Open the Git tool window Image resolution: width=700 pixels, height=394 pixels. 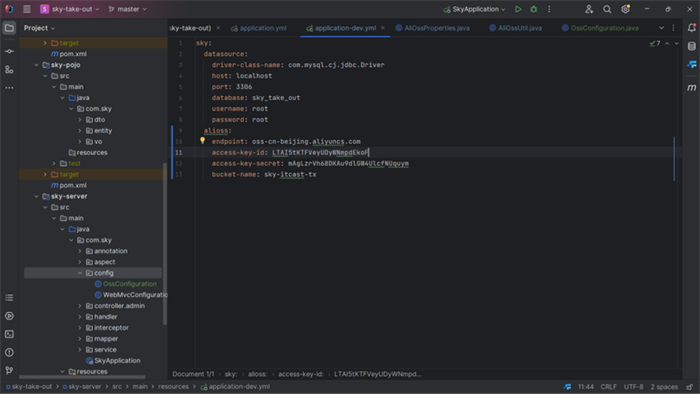(9, 370)
